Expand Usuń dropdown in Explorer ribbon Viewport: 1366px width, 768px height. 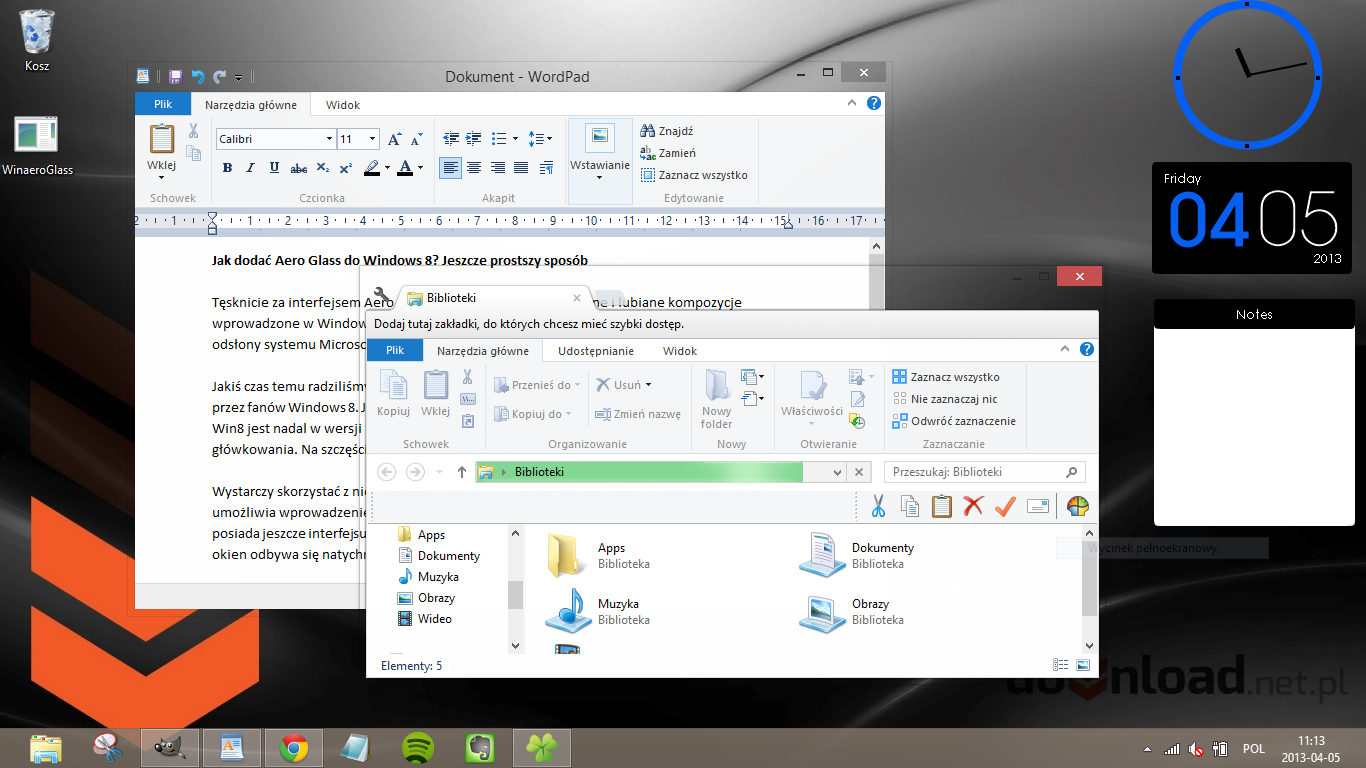[648, 384]
